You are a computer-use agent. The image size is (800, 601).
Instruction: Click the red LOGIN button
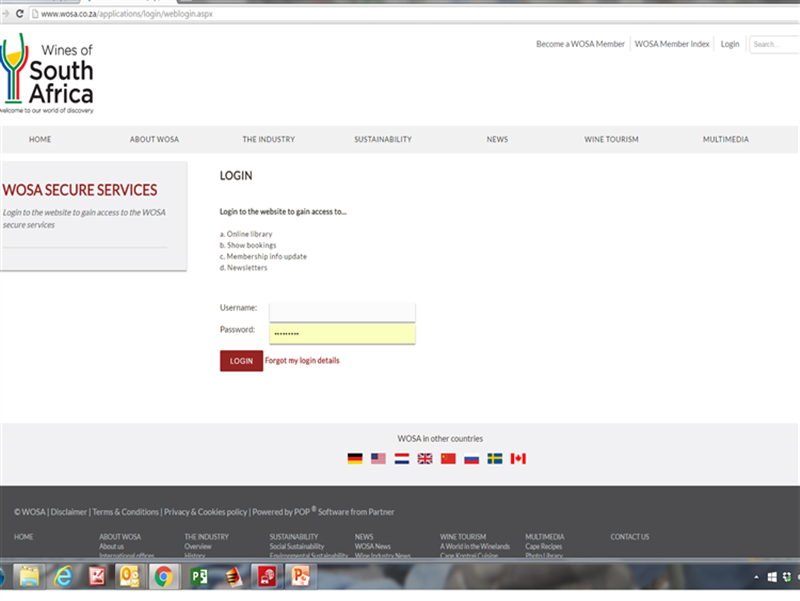click(x=241, y=361)
